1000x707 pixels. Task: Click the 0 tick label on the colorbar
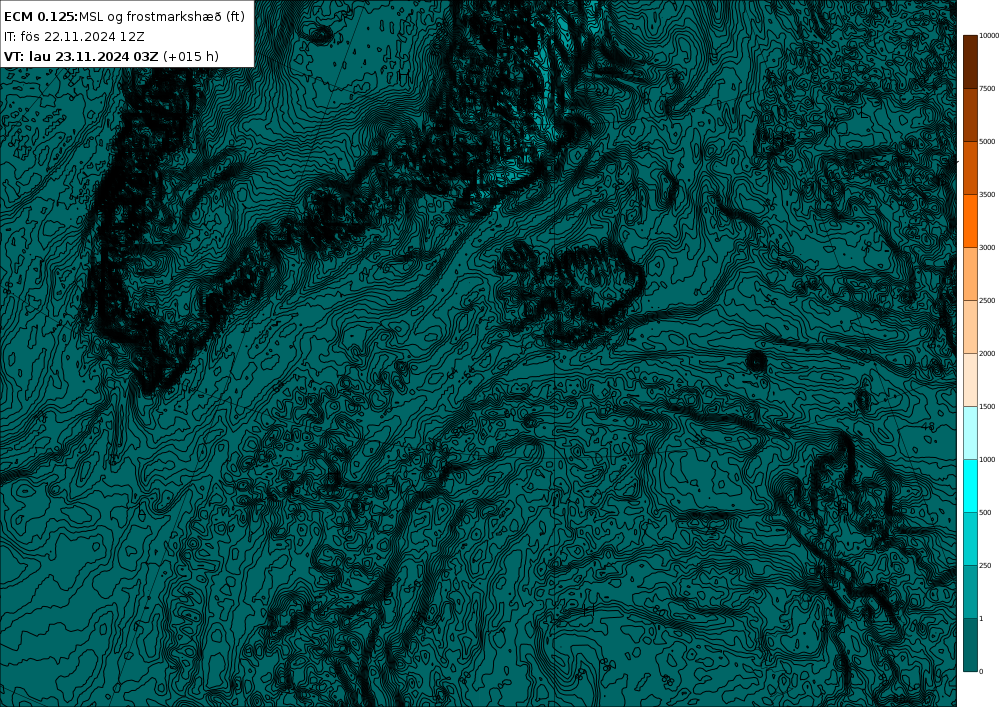coord(981,671)
